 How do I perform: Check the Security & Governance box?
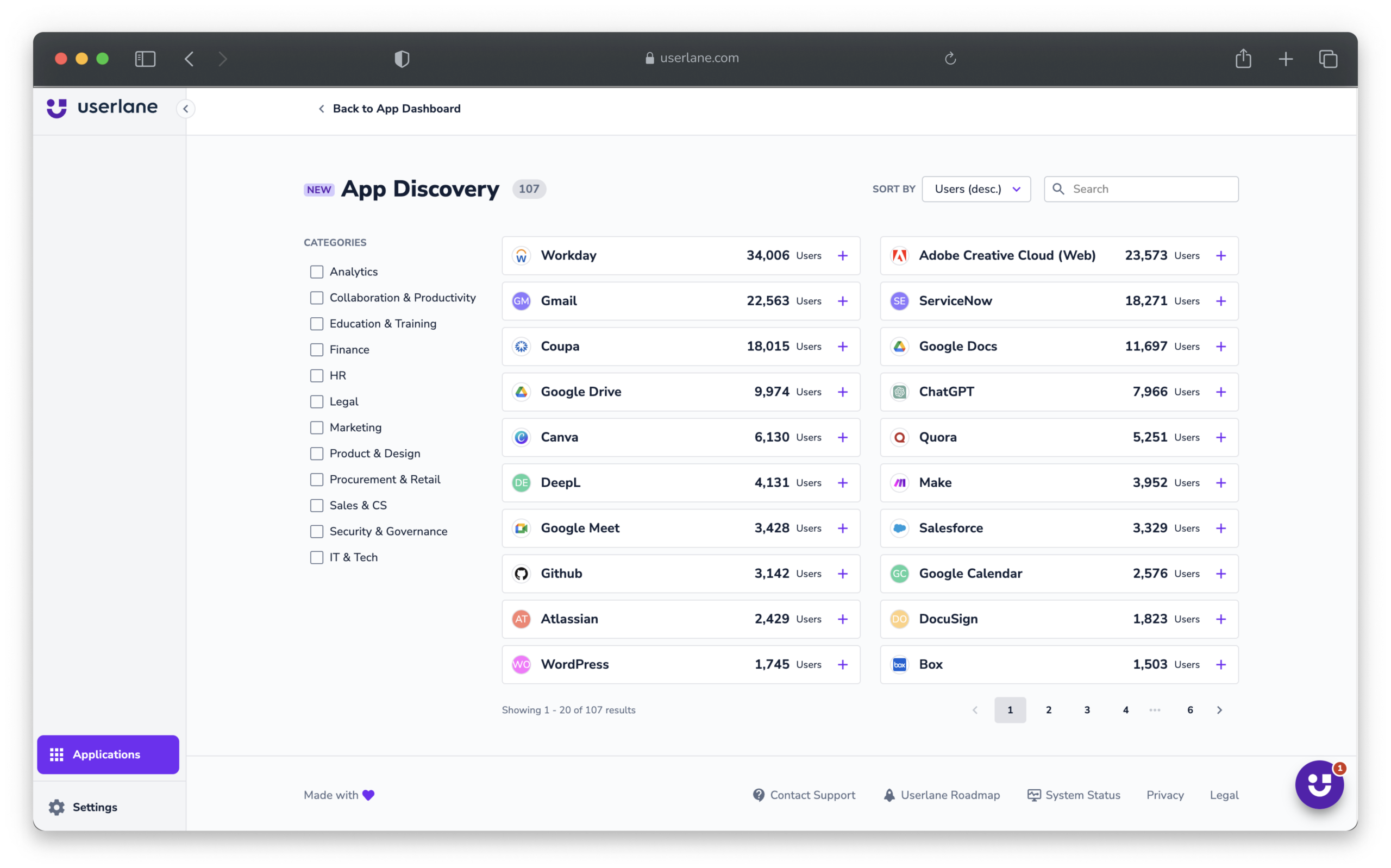coord(316,531)
